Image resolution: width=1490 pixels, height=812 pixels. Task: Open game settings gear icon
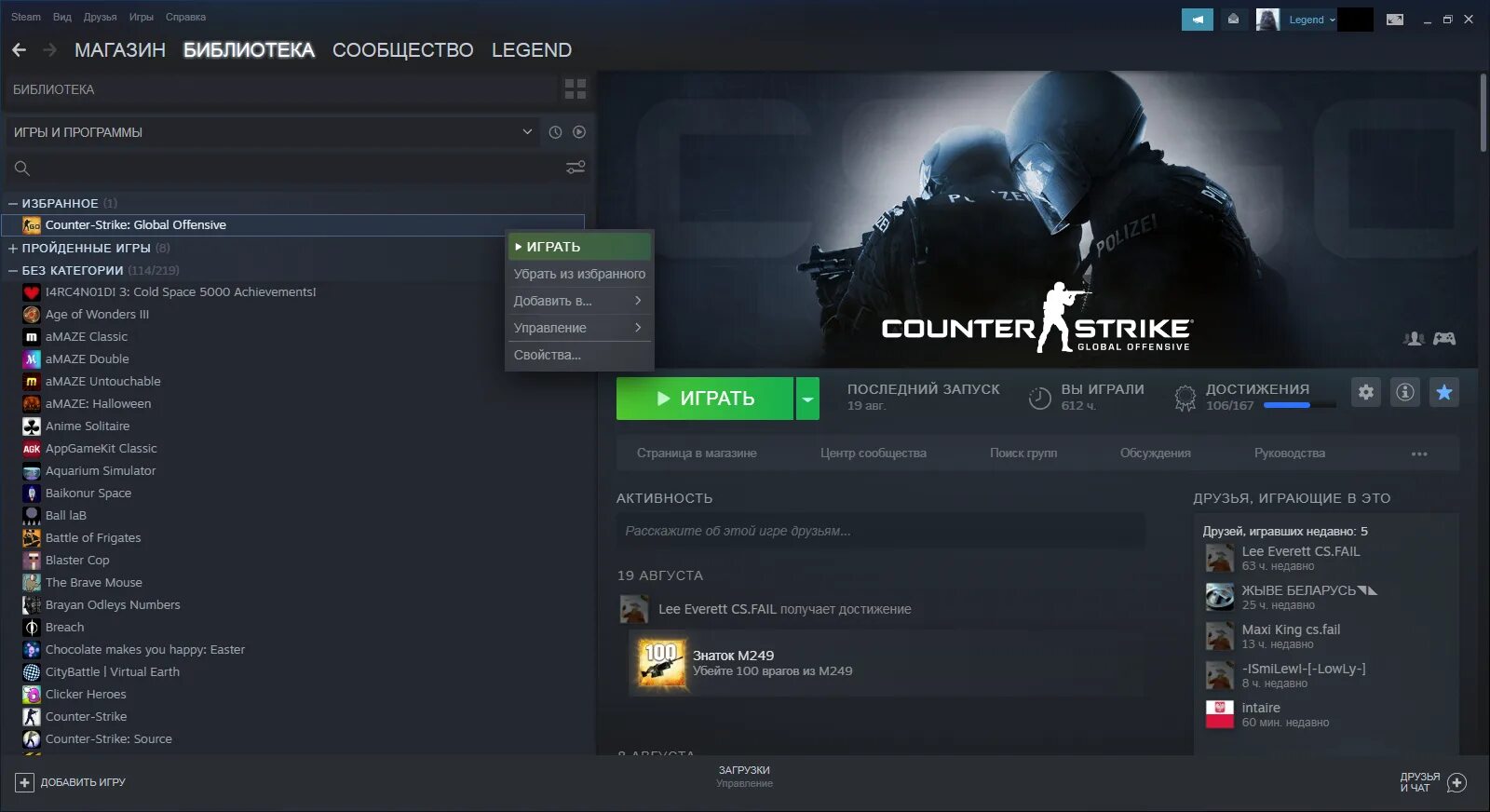coord(1366,392)
